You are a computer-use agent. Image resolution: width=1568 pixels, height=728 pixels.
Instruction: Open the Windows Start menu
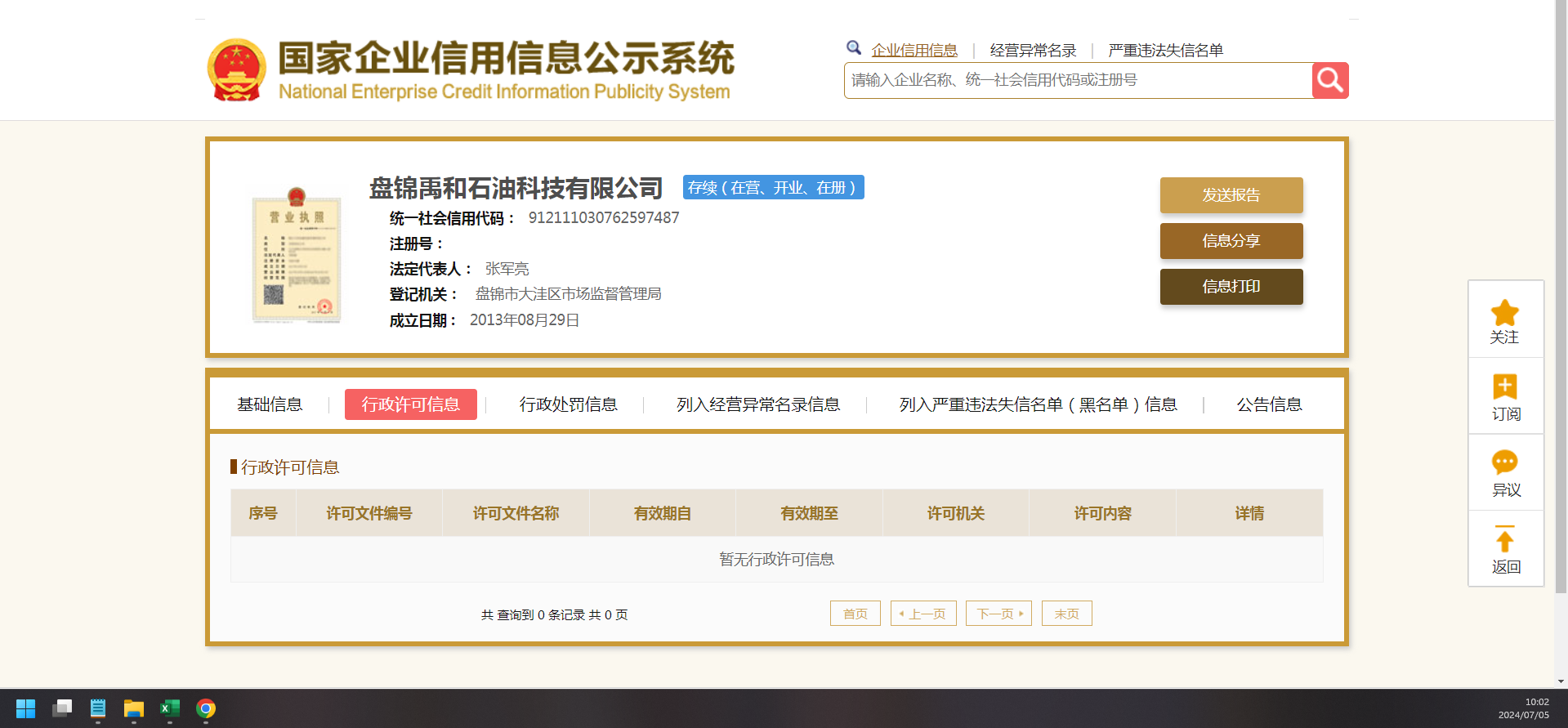[26, 708]
